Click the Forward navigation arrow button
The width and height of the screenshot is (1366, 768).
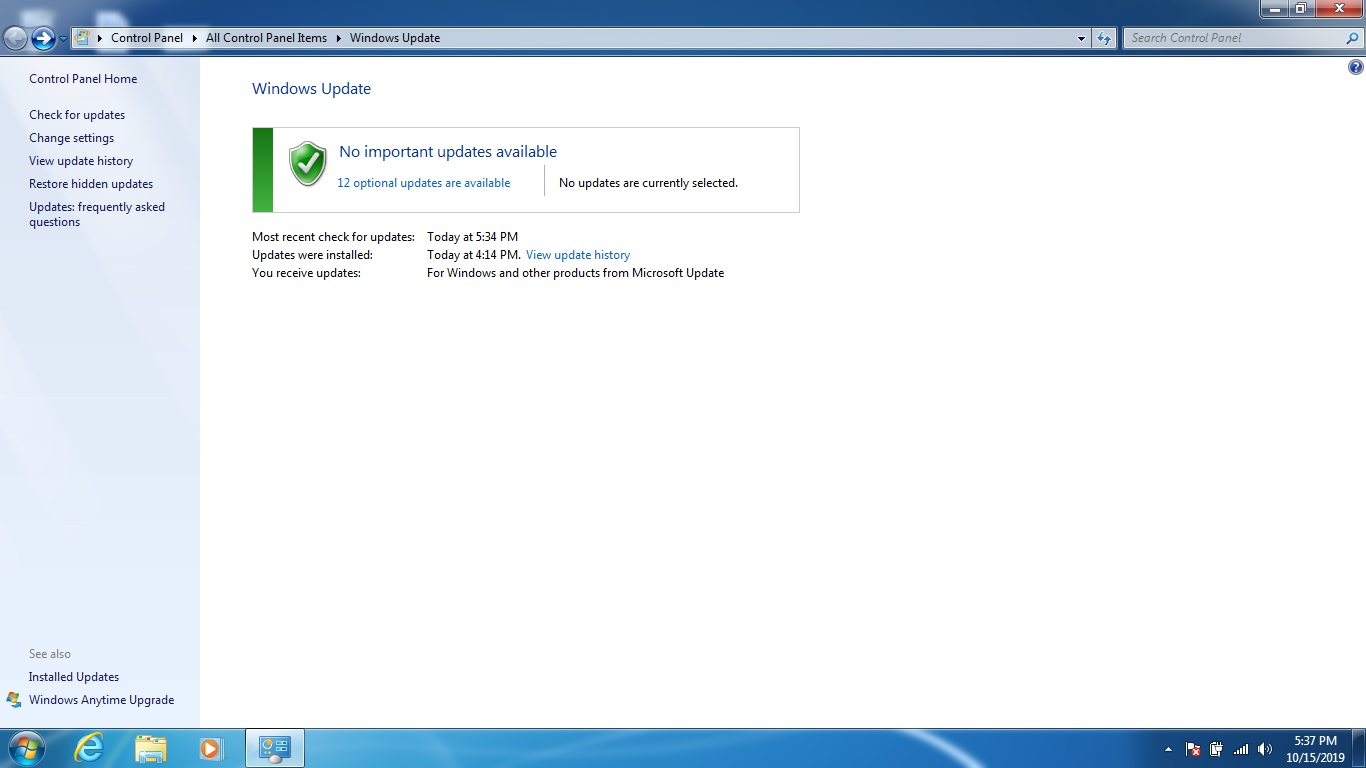coord(43,38)
